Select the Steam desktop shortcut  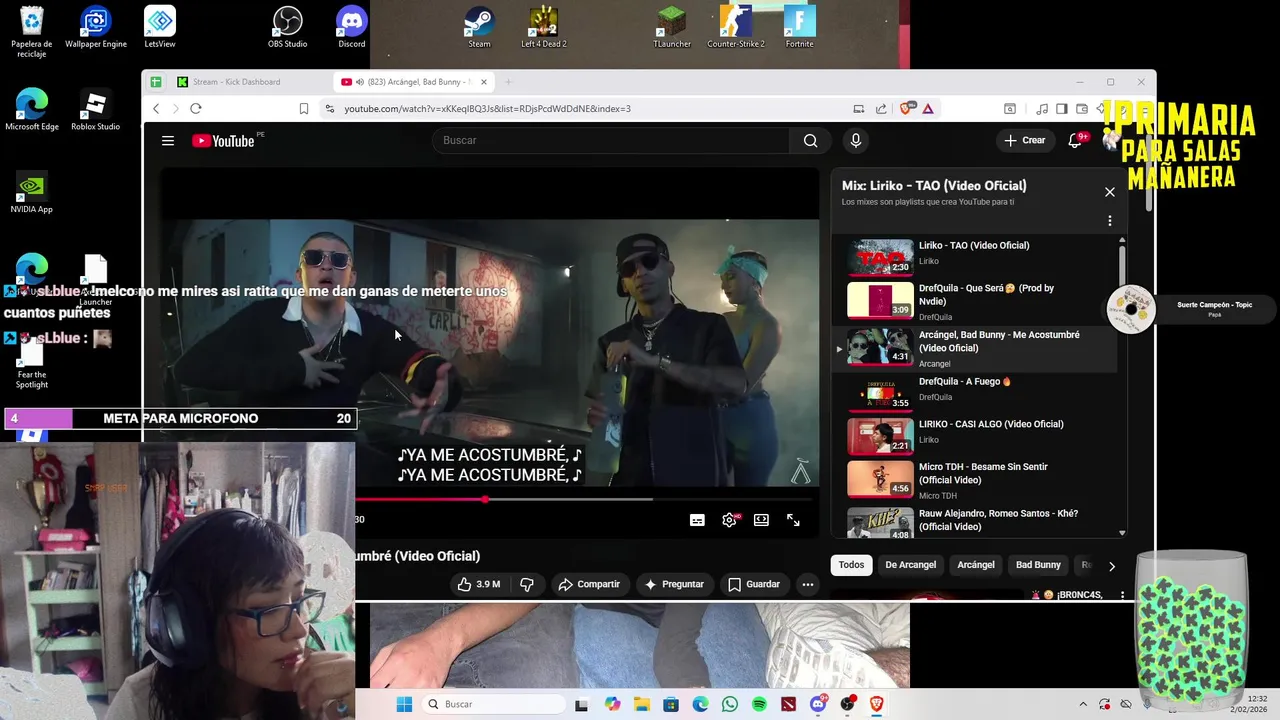pyautogui.click(x=479, y=28)
